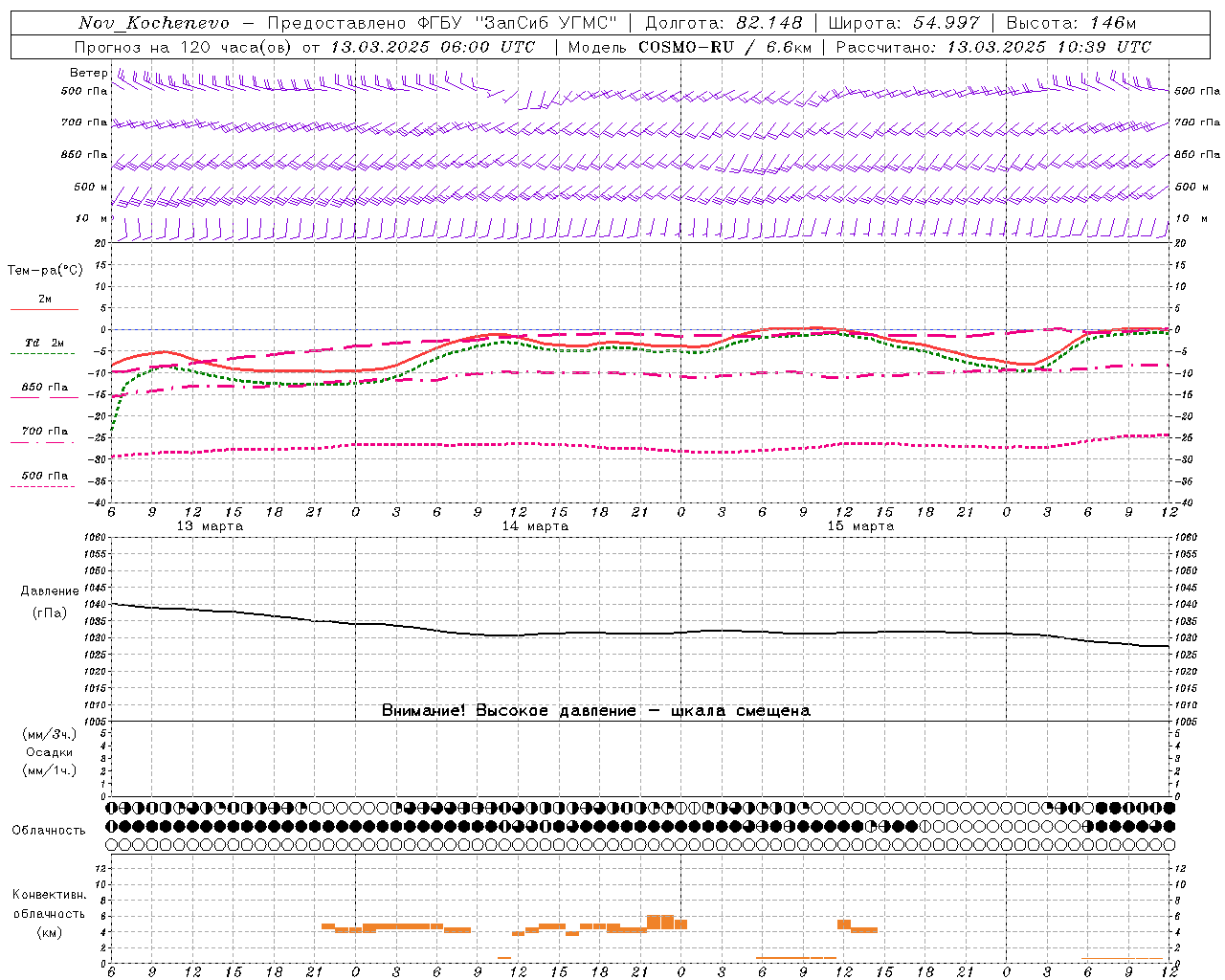The width and height of the screenshot is (1225, 980).
Task: Select the 13 марта date label
Action: click(x=210, y=526)
